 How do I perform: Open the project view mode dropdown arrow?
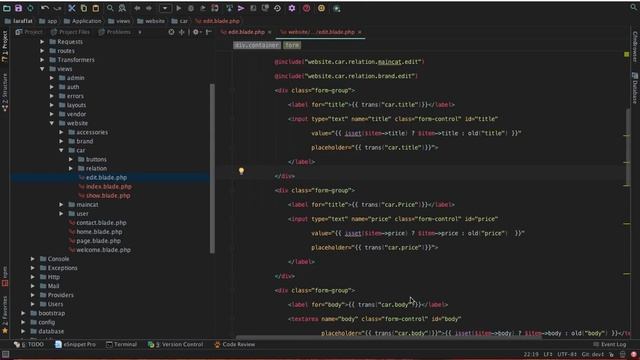(x=140, y=32)
